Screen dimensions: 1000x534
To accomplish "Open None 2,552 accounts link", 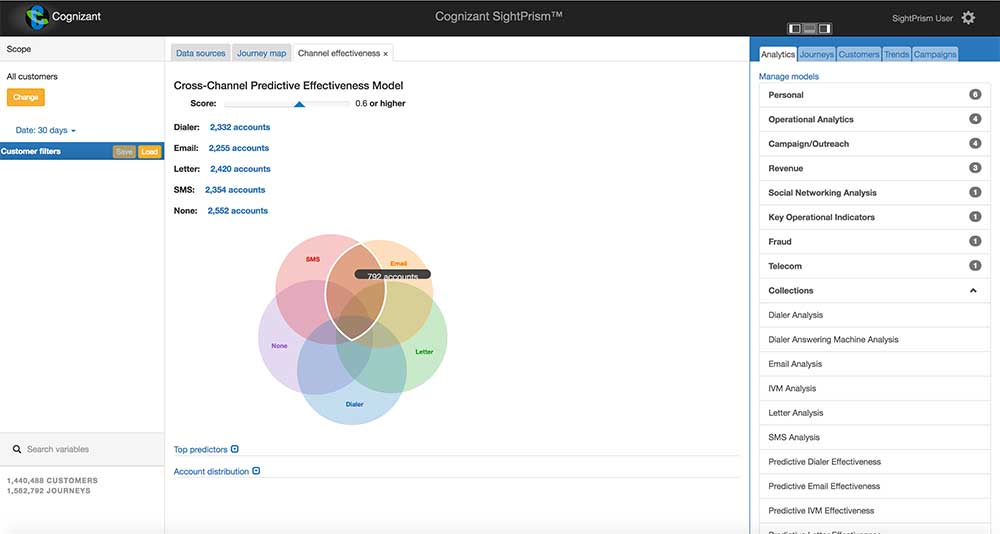I will pos(238,211).
